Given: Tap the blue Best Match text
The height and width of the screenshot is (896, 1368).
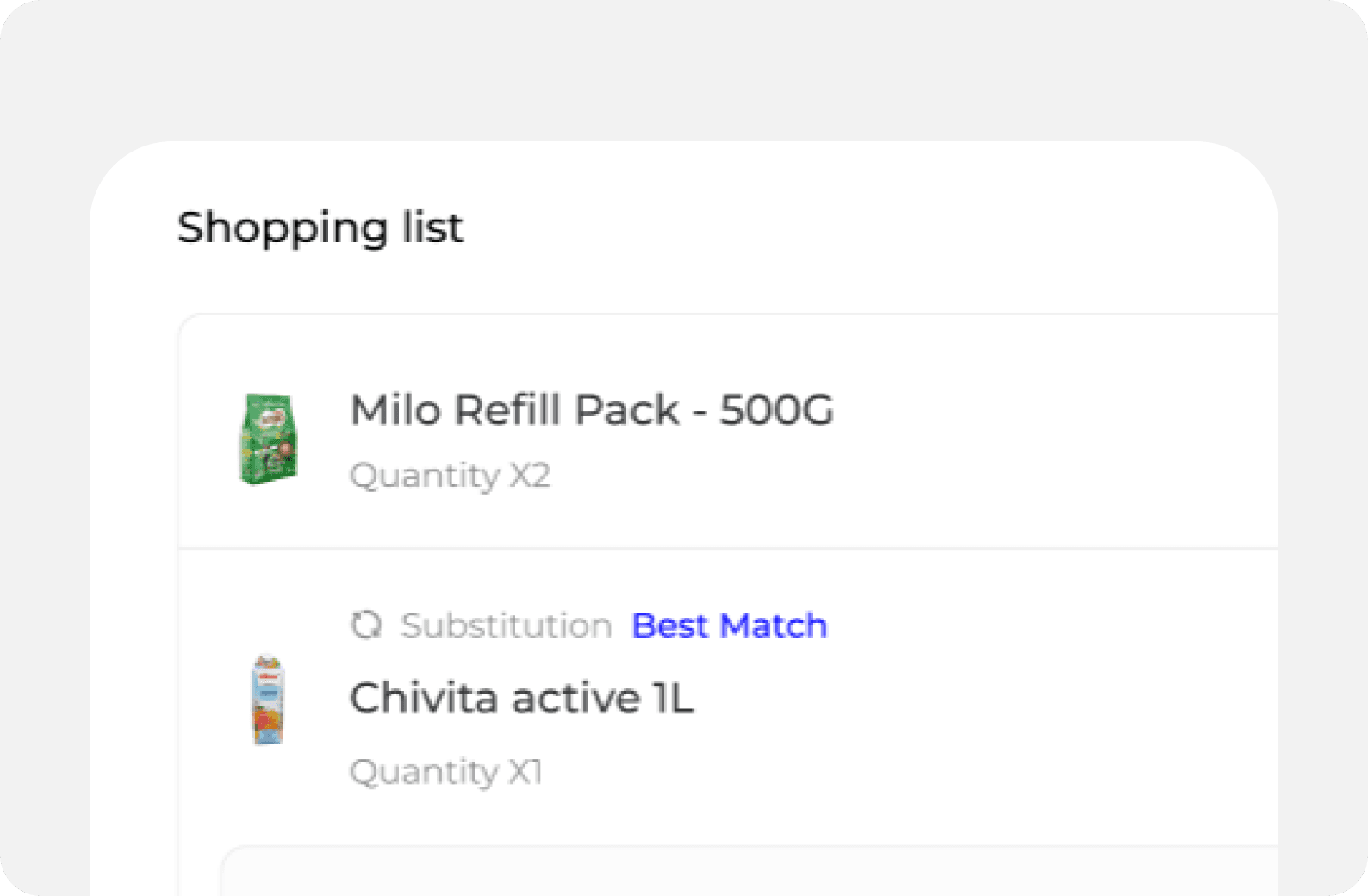Looking at the screenshot, I should pyautogui.click(x=729, y=625).
